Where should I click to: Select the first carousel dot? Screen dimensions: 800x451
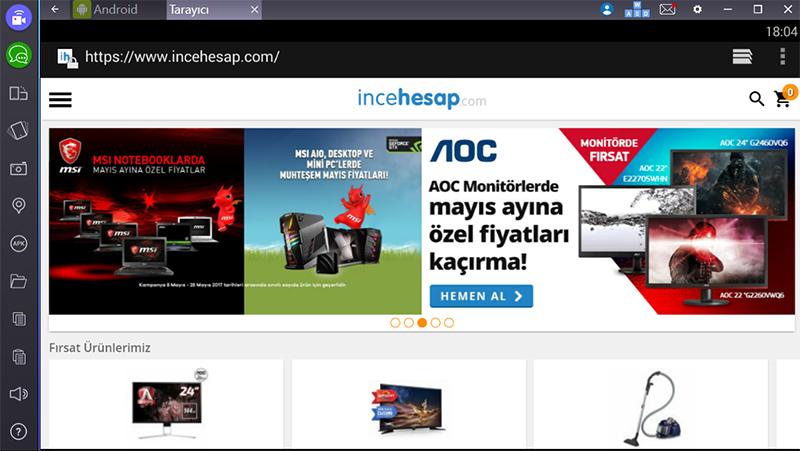point(395,322)
